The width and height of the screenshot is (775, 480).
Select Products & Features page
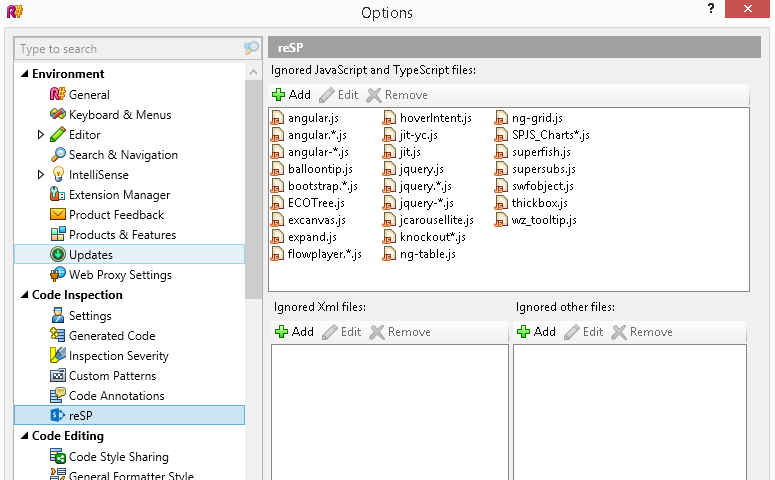[x=122, y=235]
